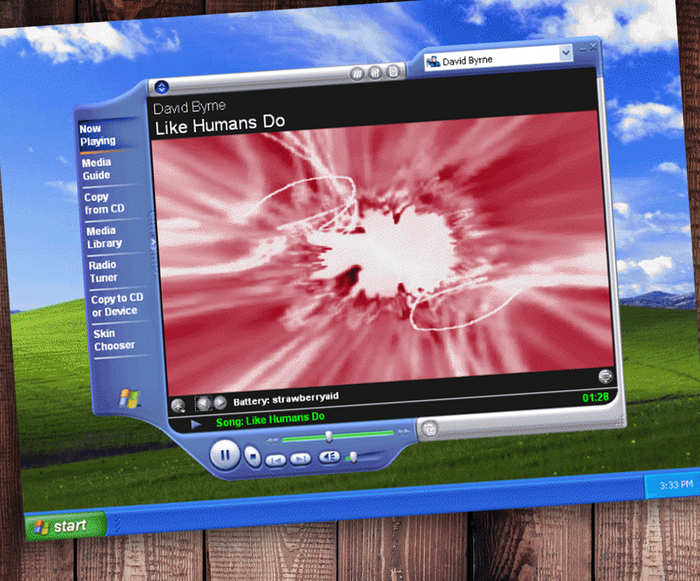Collapse the features taskbar with side chevron
Viewport: 700px width, 581px height.
(x=153, y=242)
